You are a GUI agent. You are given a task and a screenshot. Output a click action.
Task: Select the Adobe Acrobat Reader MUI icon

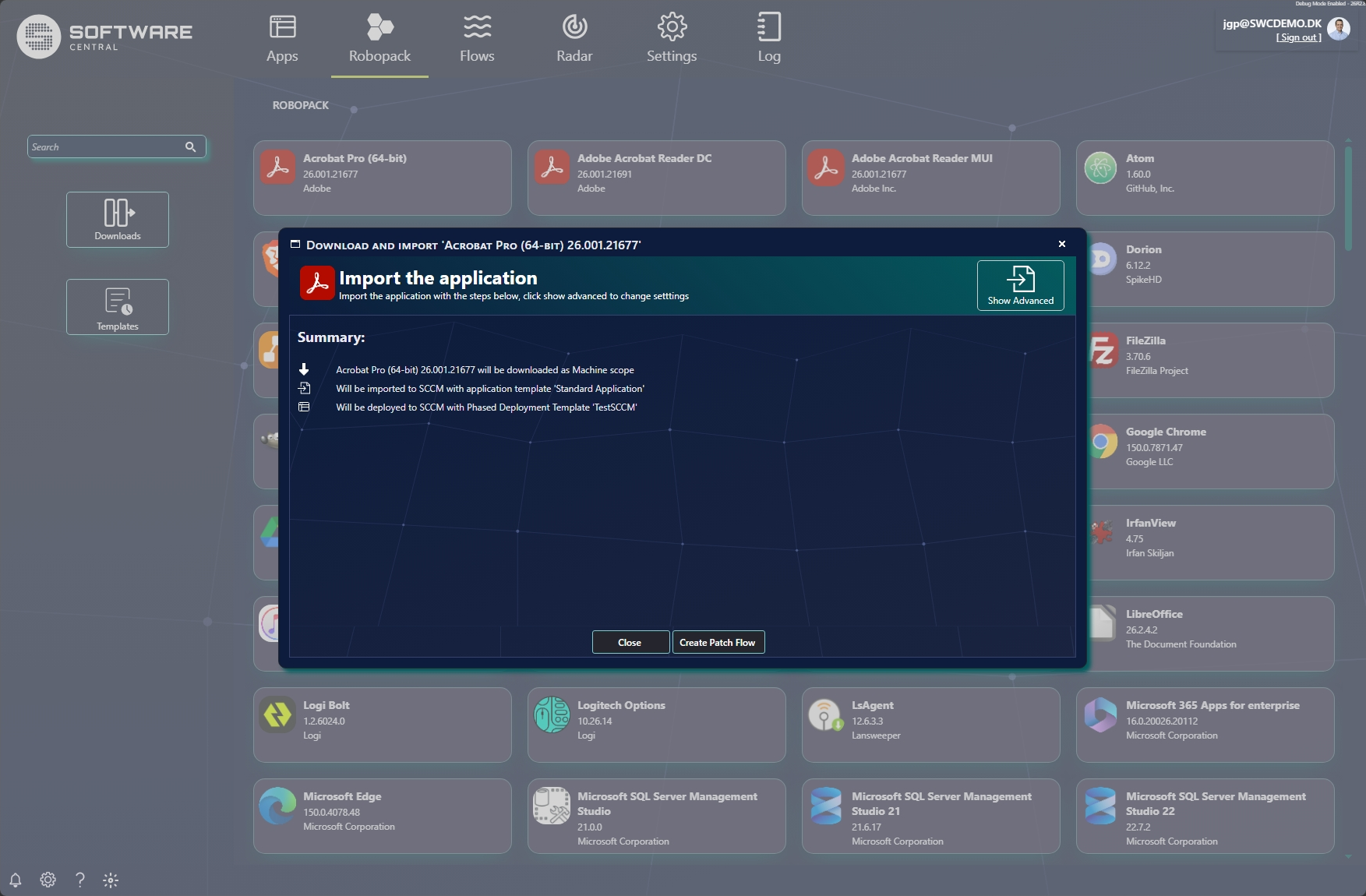[x=826, y=168]
